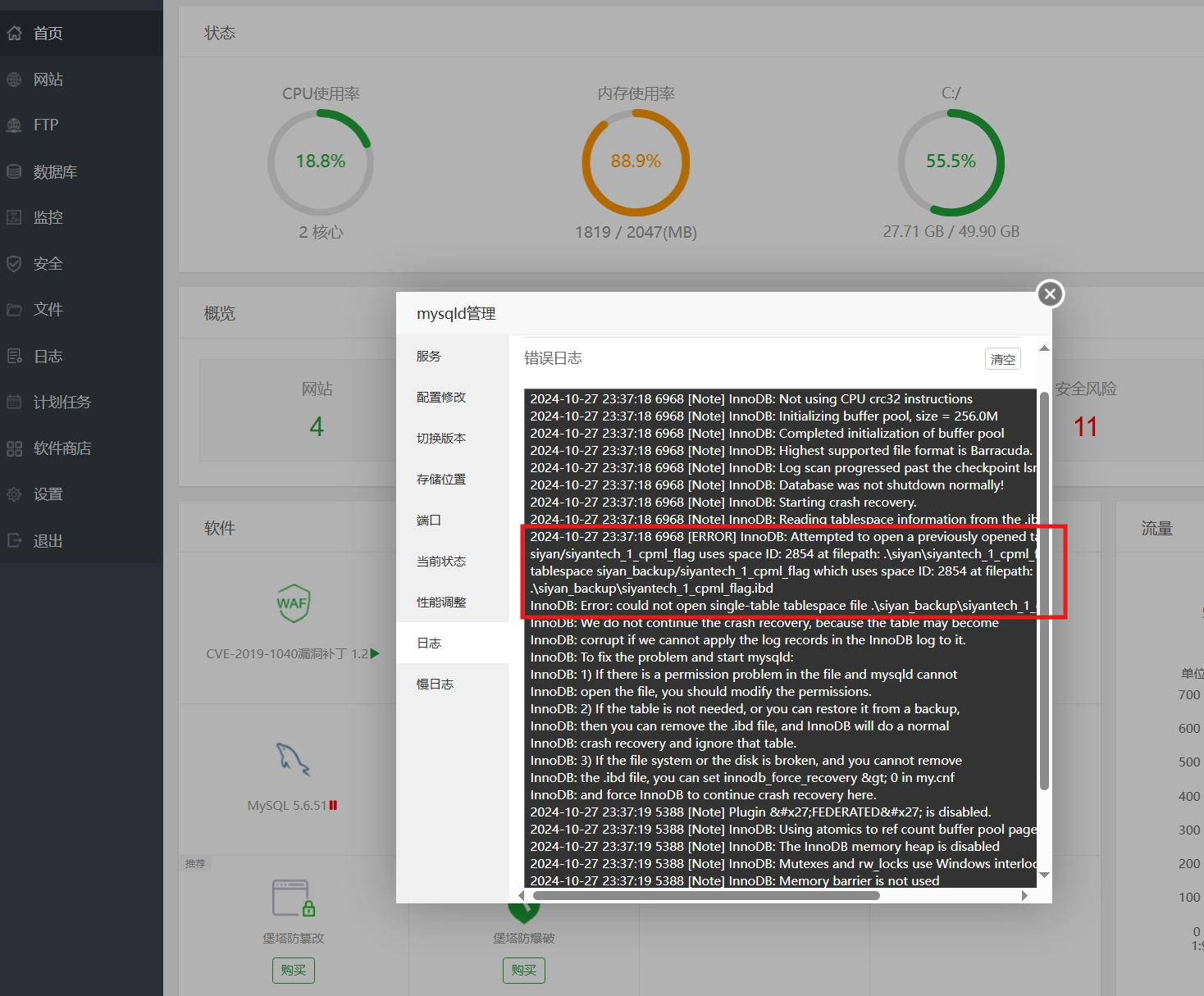Open 服务 tab in mysqld dialog
1204x996 pixels.
point(453,357)
